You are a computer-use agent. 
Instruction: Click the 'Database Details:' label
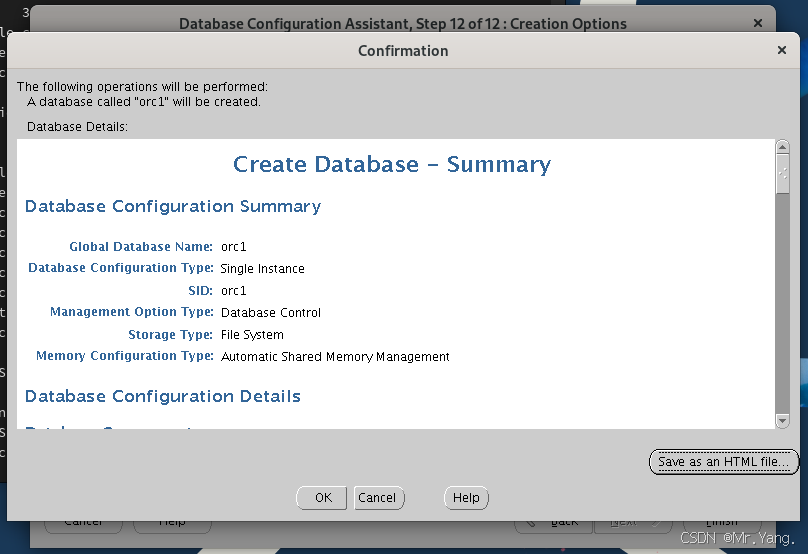tap(77, 127)
